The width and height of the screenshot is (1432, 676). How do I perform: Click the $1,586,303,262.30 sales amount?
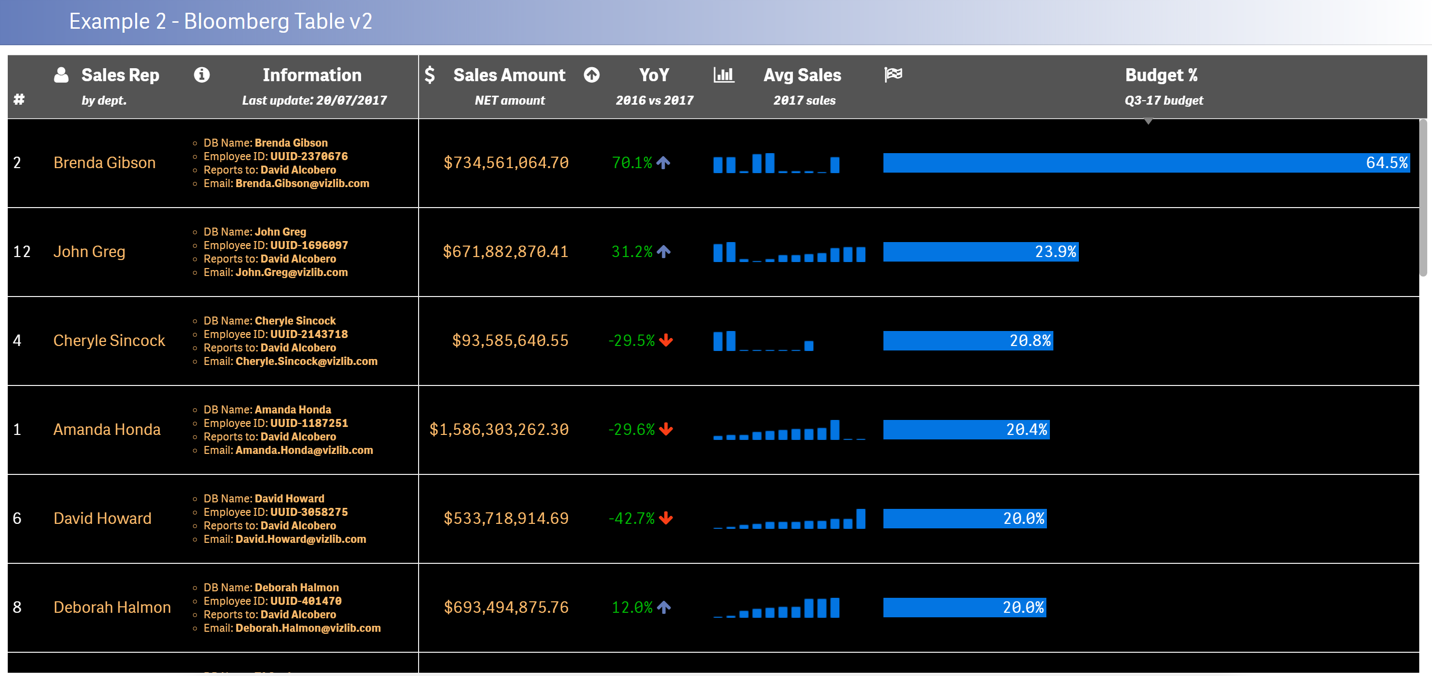click(x=499, y=430)
